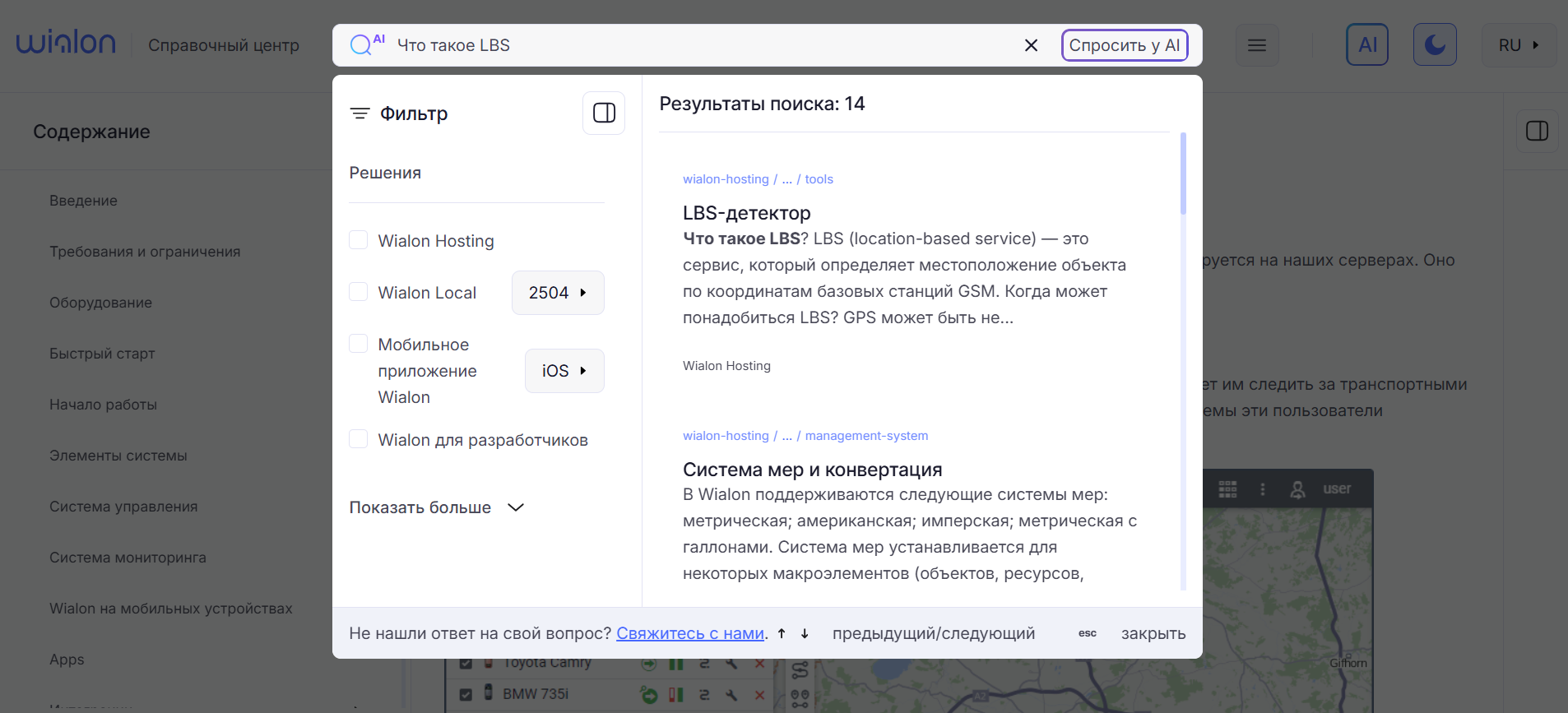Close search via the 'esc' key hint
Image resolution: width=1568 pixels, height=713 pixels.
[x=1088, y=633]
